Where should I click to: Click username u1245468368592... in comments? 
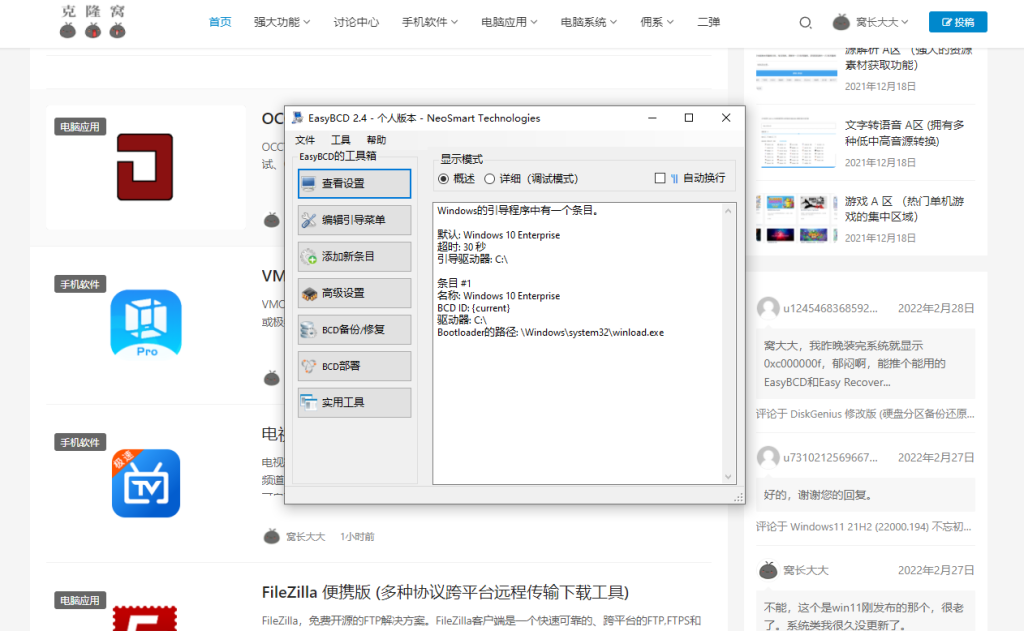831,308
